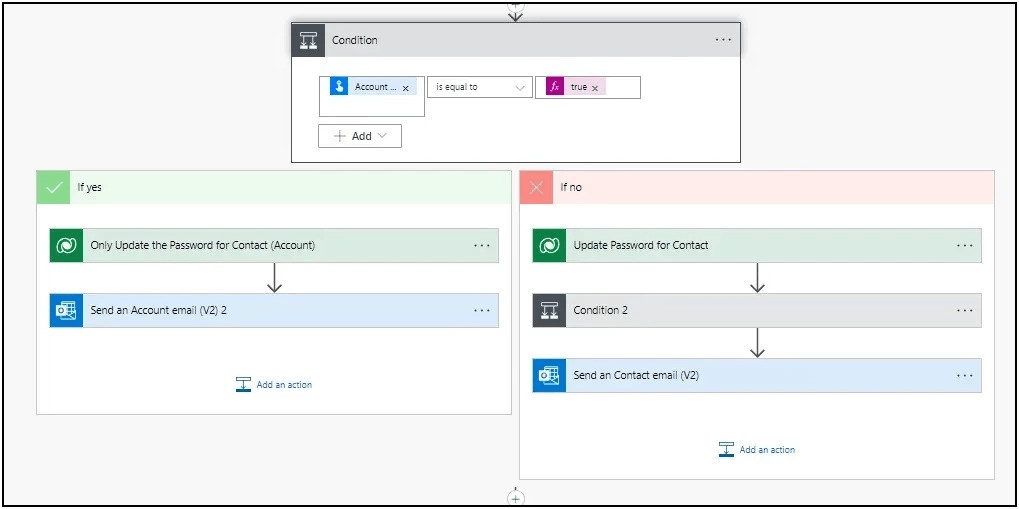Add an action in the If no branch

[x=757, y=450]
